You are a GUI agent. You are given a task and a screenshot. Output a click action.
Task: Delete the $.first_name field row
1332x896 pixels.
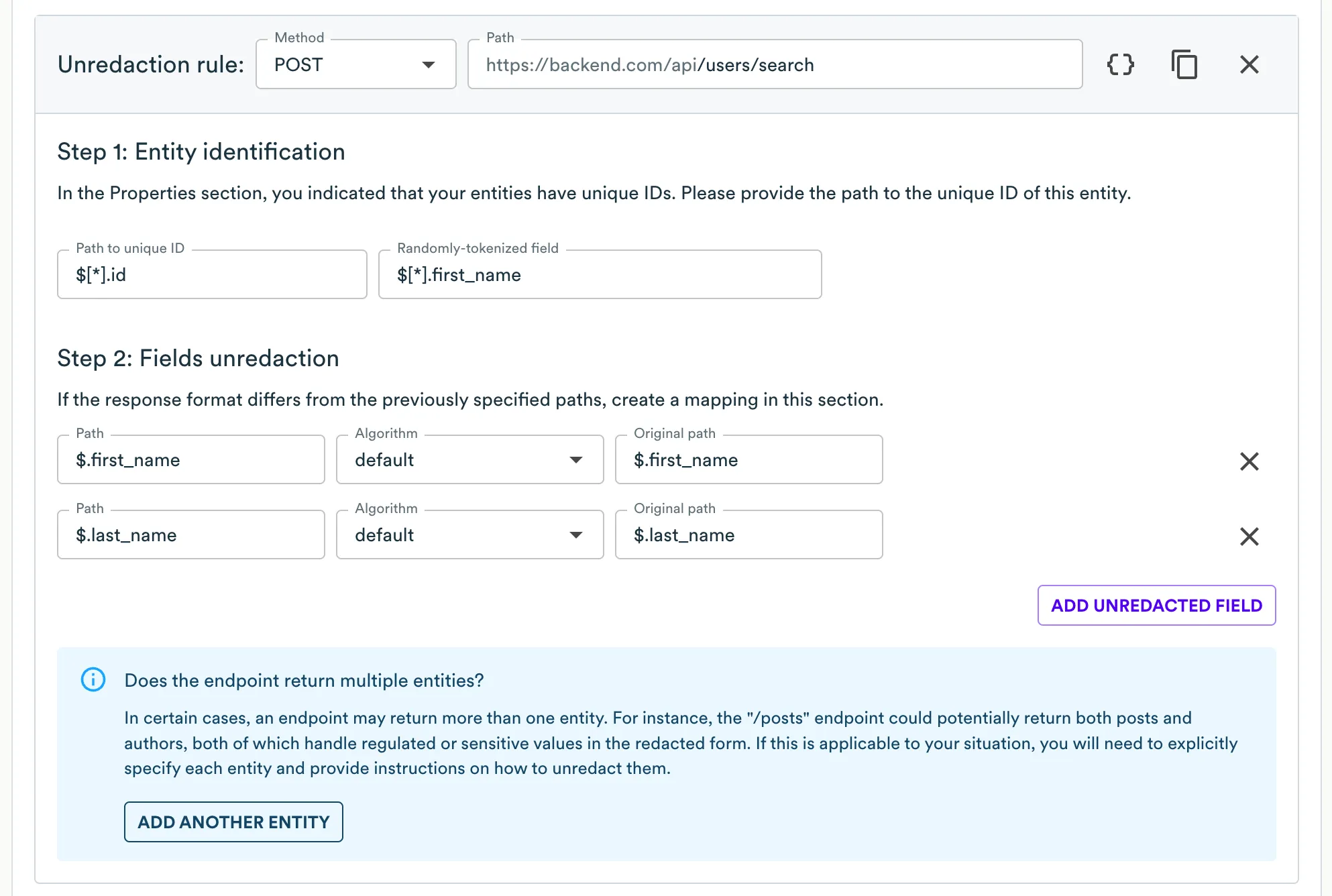click(1249, 461)
